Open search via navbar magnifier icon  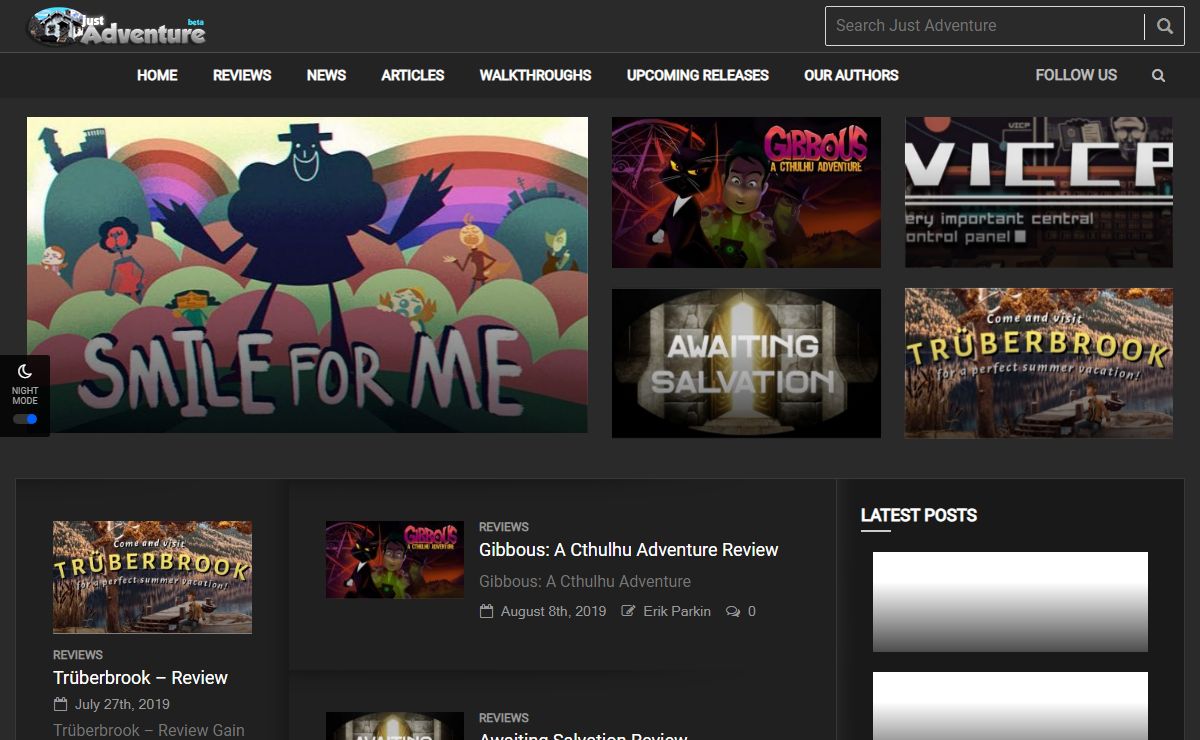tap(1158, 75)
